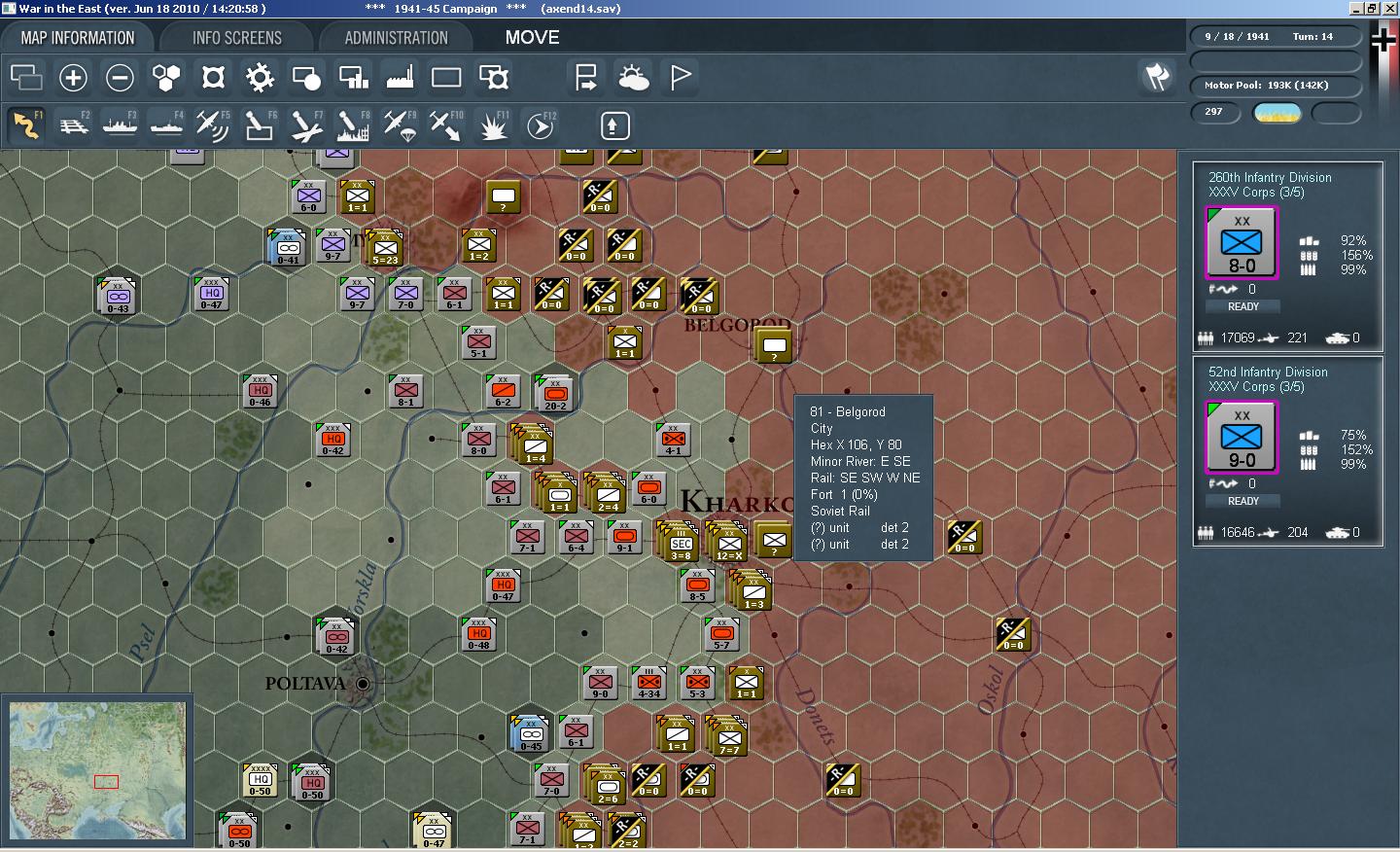Click the F12 end turn icon

540,125
